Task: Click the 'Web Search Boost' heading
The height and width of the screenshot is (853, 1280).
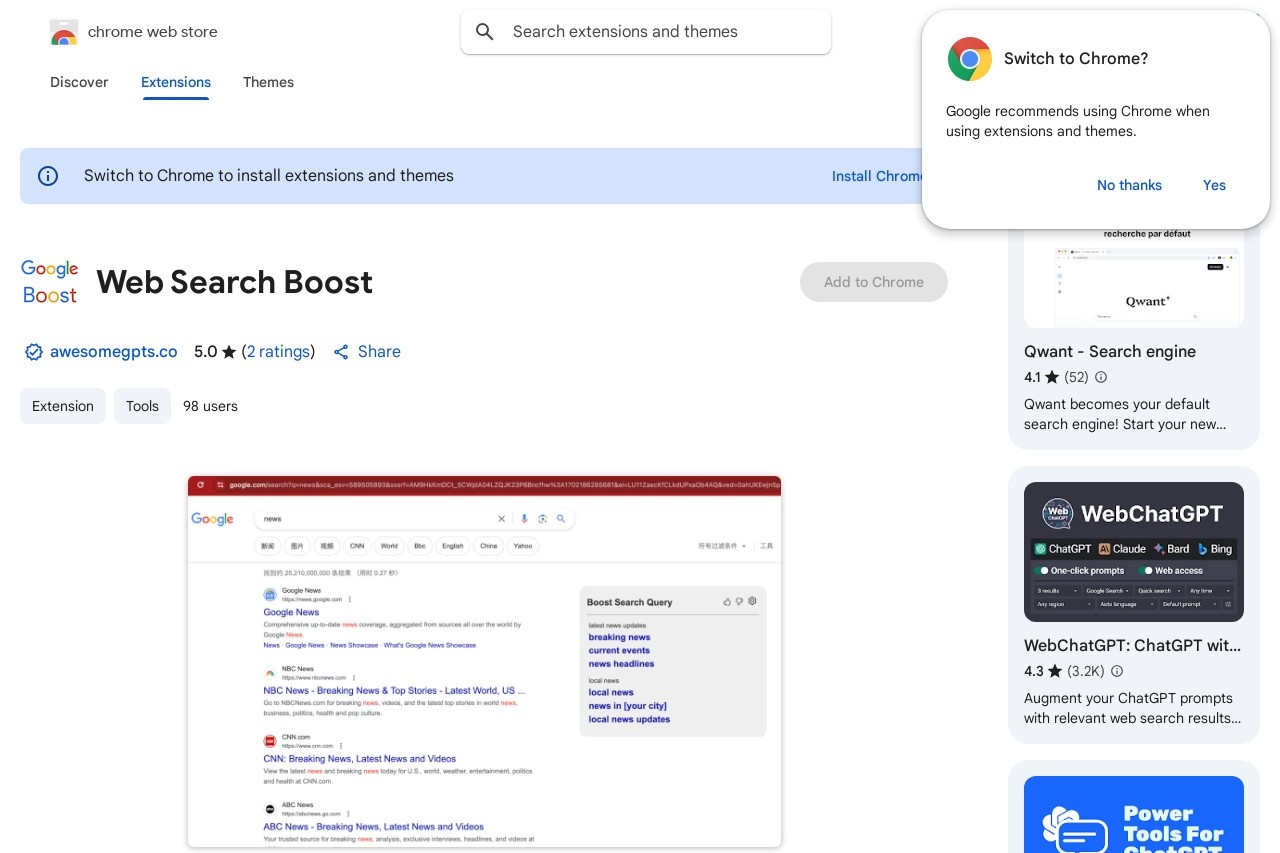Action: click(x=235, y=282)
